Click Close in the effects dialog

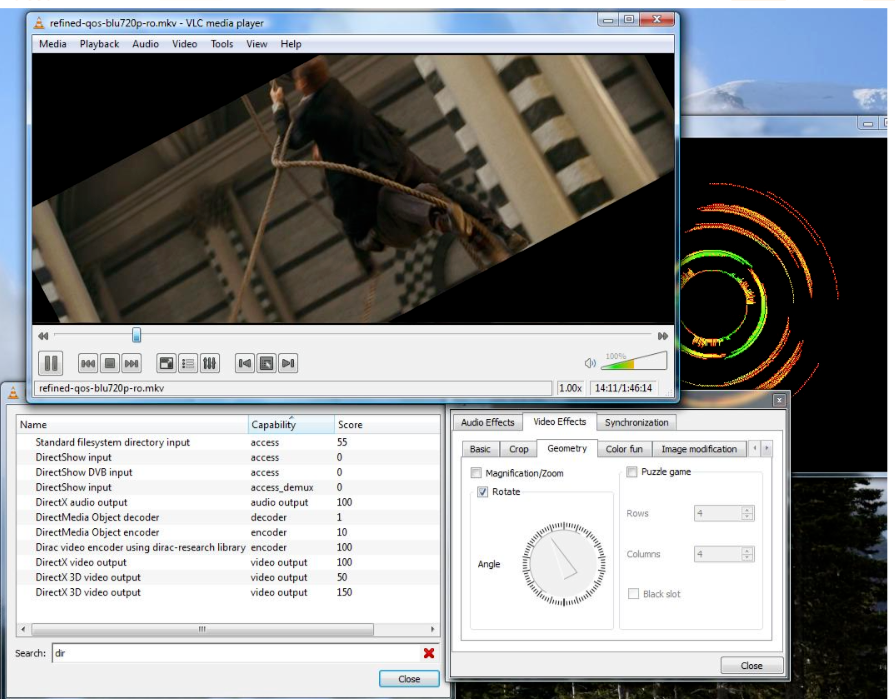pos(751,666)
